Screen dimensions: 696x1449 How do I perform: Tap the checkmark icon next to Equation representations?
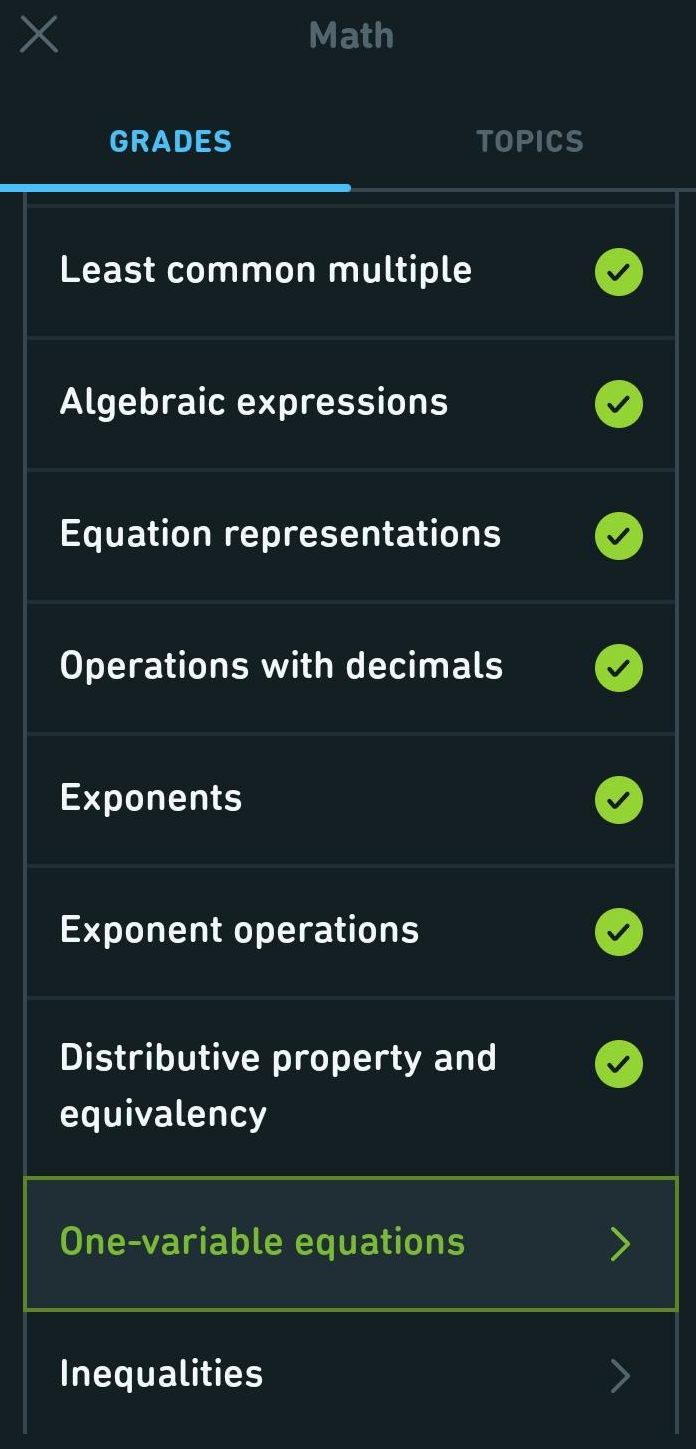618,535
